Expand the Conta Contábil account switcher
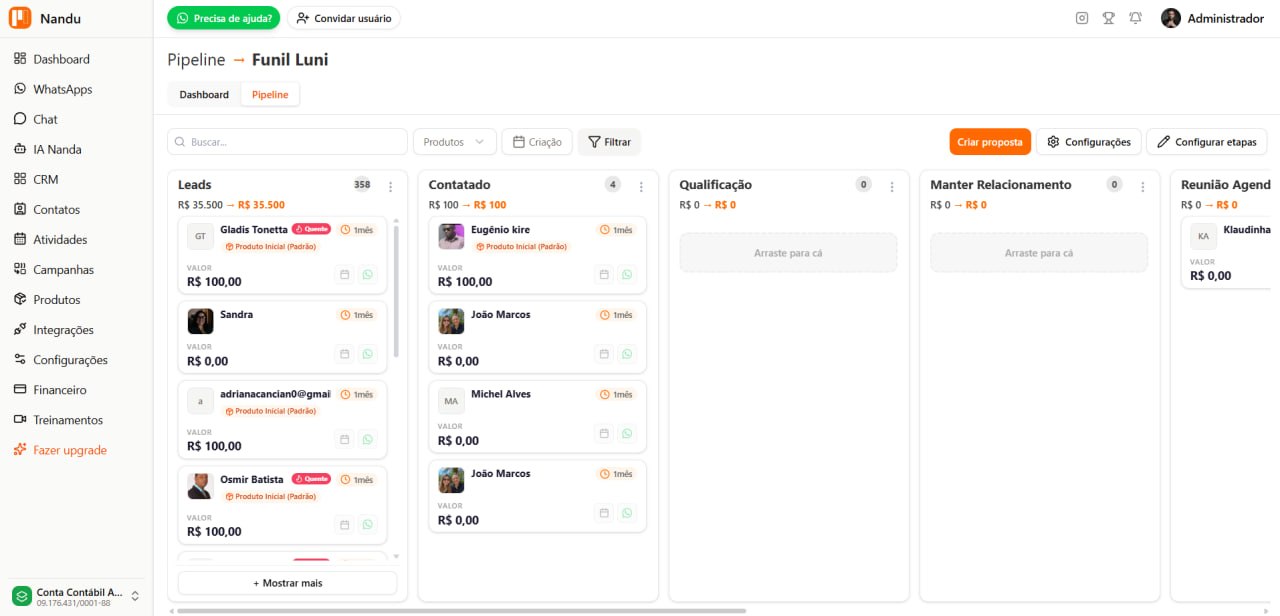 pyautogui.click(x=76, y=597)
